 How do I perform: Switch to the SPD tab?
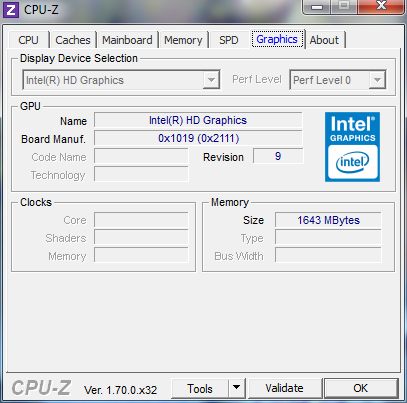tap(229, 40)
